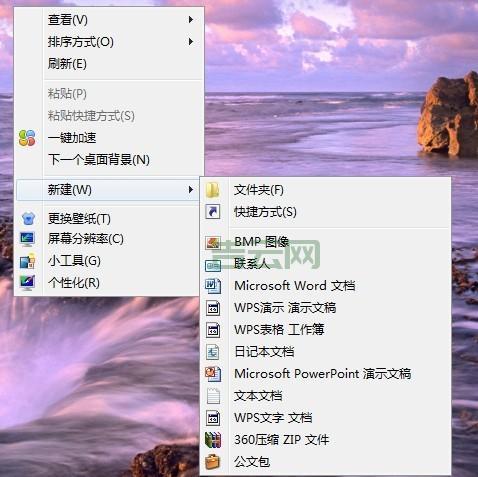Open 个性化(R)
Viewport: 478px width, 477px height.
(x=109, y=283)
